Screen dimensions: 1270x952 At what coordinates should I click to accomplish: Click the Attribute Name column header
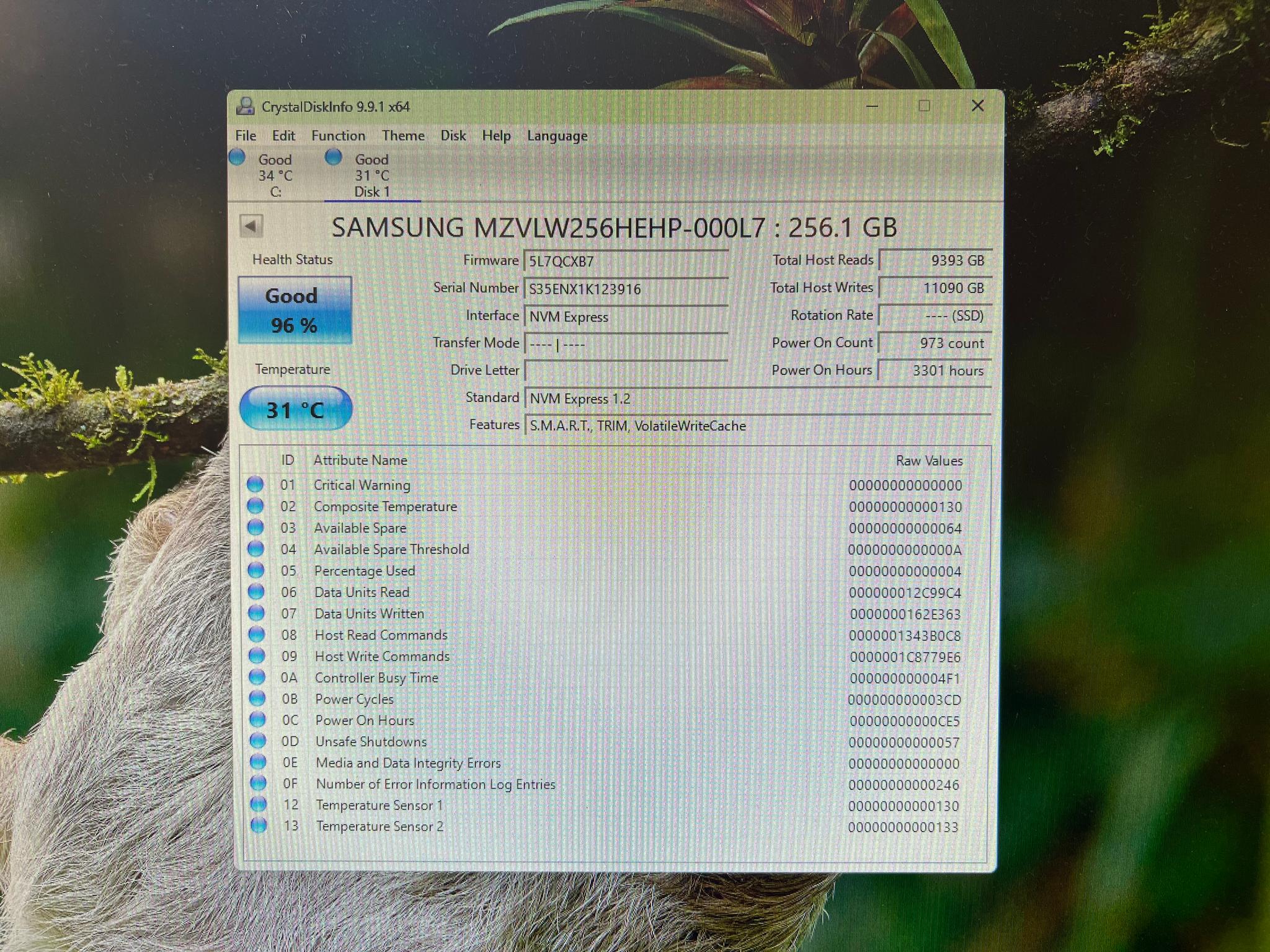(x=360, y=460)
